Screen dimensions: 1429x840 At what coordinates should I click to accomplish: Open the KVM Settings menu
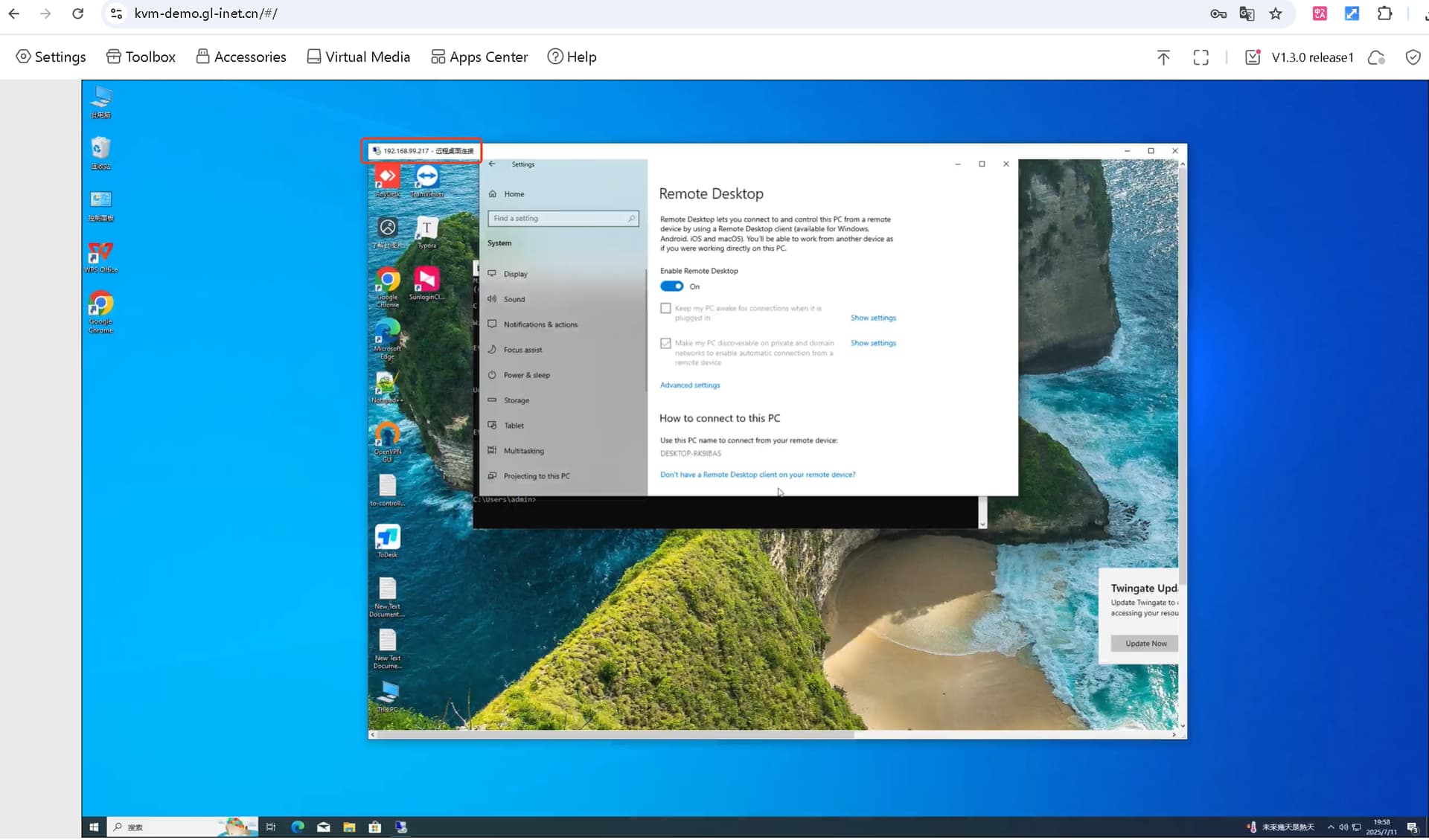click(x=51, y=57)
